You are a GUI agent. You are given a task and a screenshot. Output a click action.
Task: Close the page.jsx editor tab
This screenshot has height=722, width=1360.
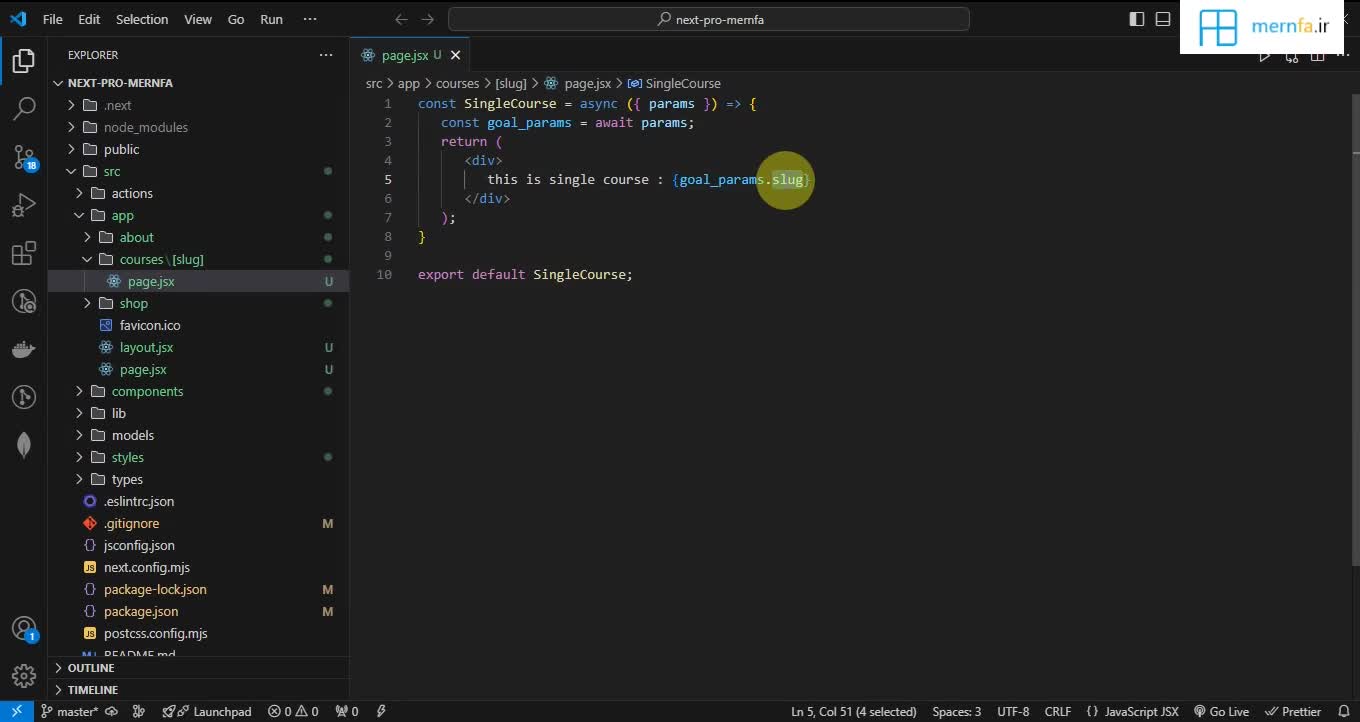click(x=456, y=55)
